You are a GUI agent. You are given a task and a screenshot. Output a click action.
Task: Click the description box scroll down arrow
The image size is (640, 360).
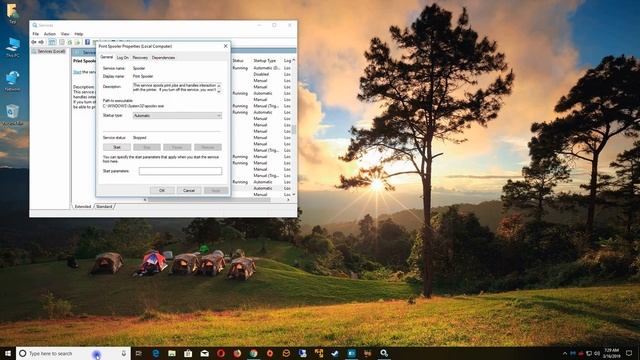pyautogui.click(x=219, y=91)
